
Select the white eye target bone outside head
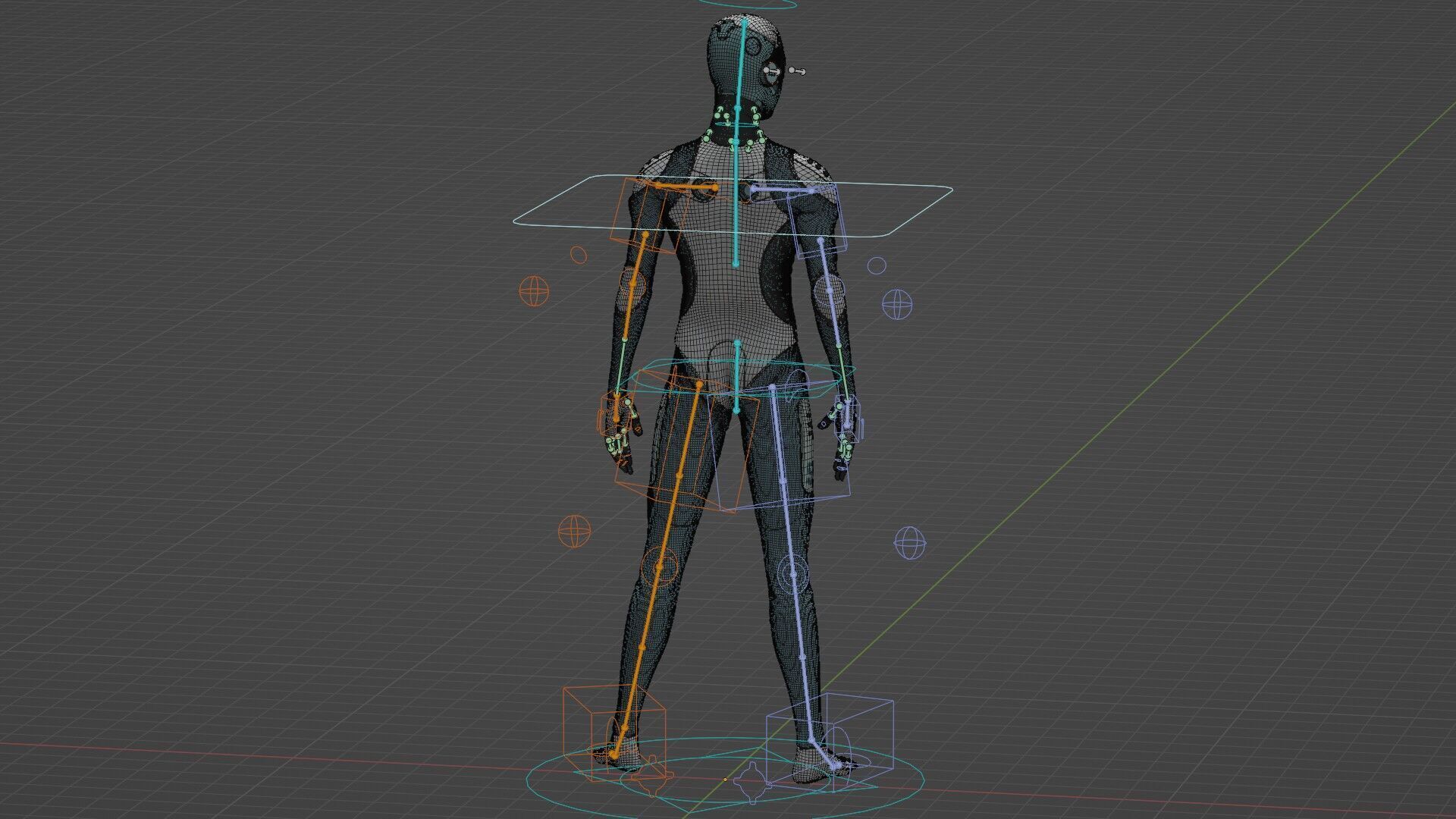coord(797,71)
